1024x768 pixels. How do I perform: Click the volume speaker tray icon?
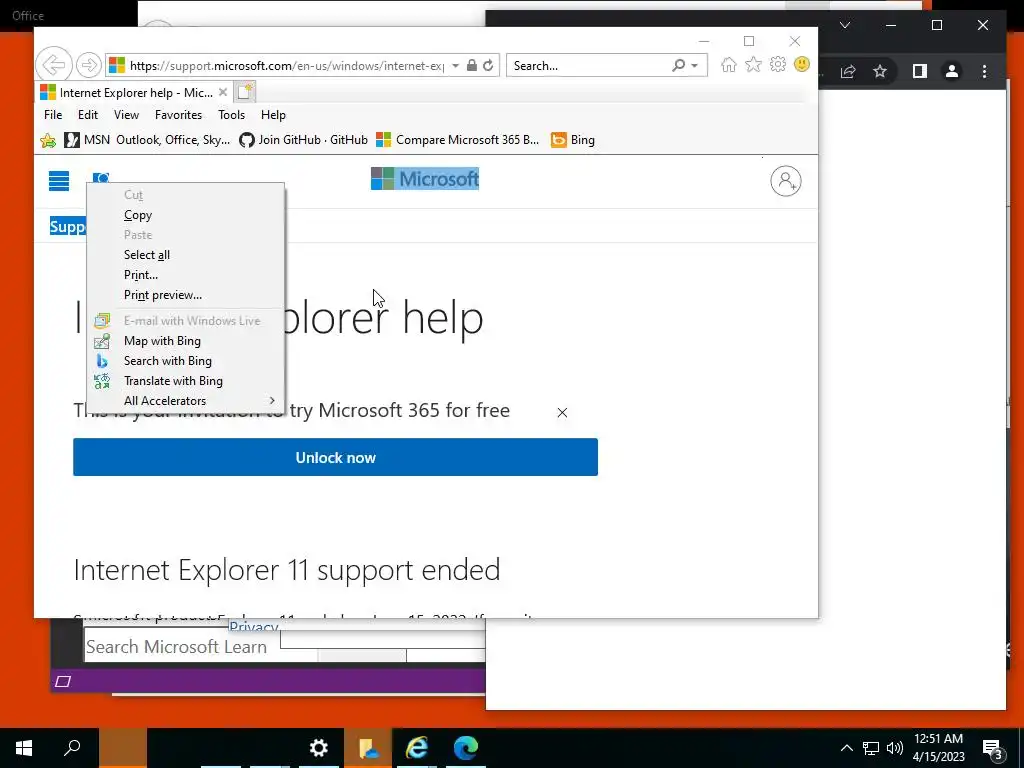pos(895,748)
